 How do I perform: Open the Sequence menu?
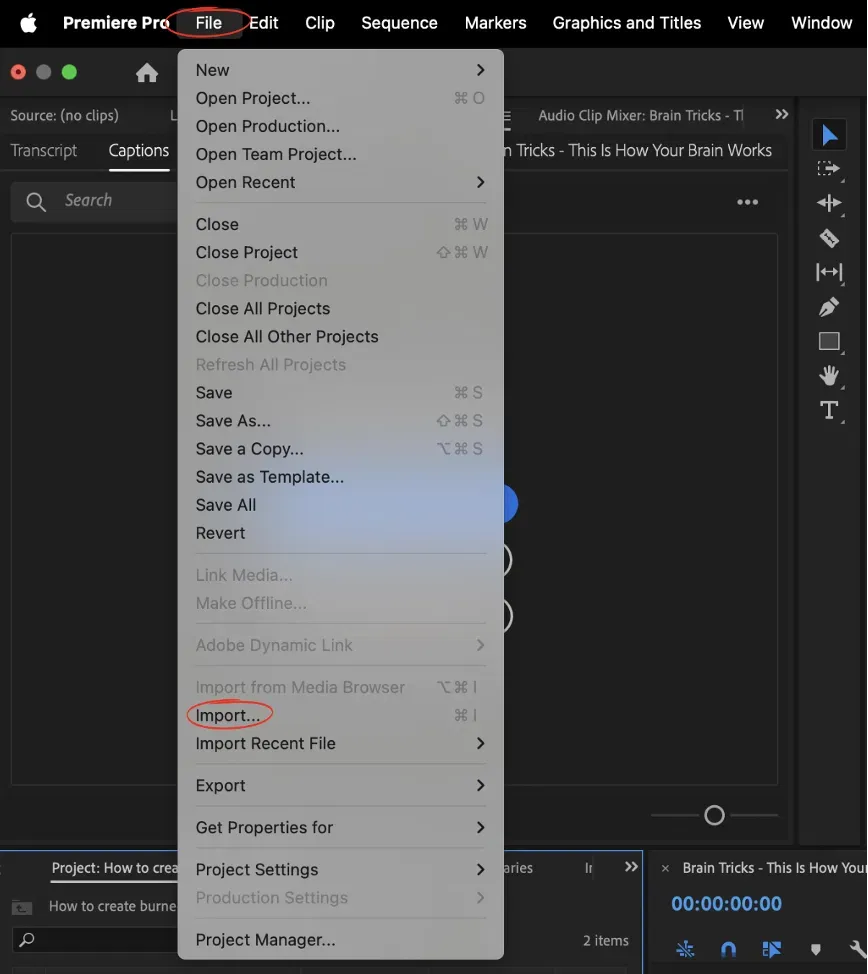[400, 23]
